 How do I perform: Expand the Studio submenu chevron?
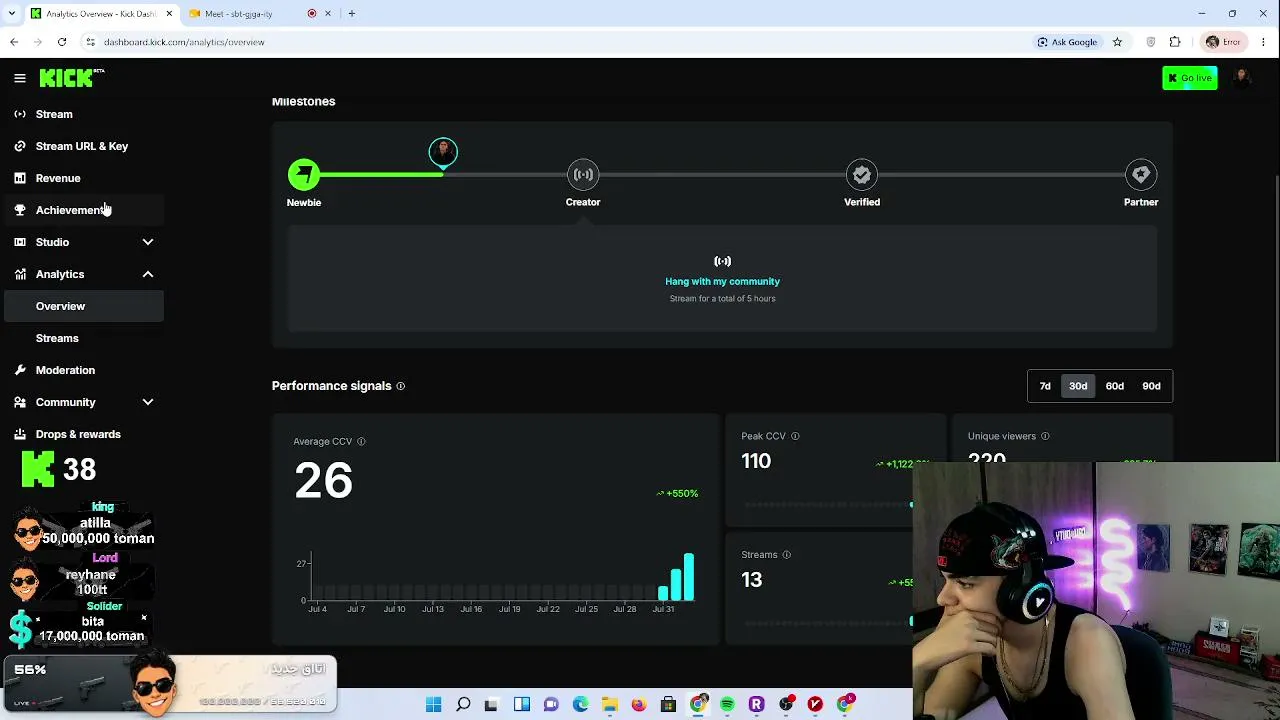(x=148, y=242)
